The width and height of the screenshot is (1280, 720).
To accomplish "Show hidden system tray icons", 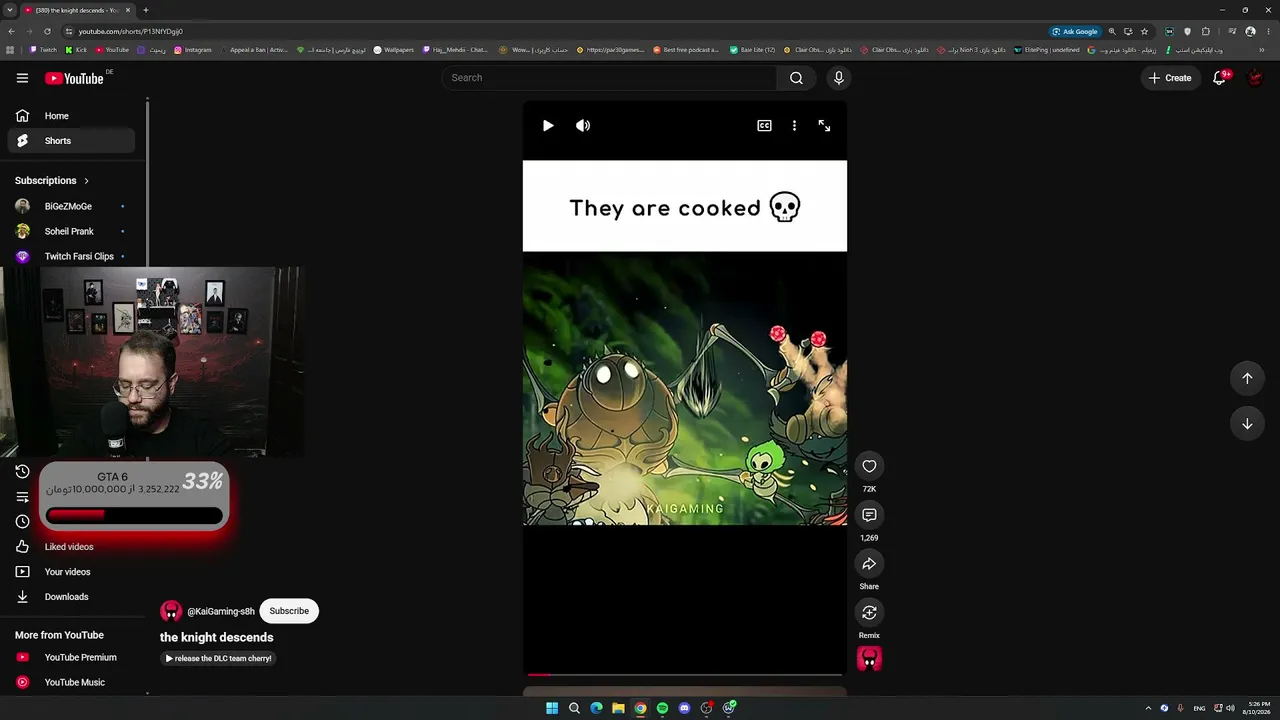I will [x=1148, y=708].
